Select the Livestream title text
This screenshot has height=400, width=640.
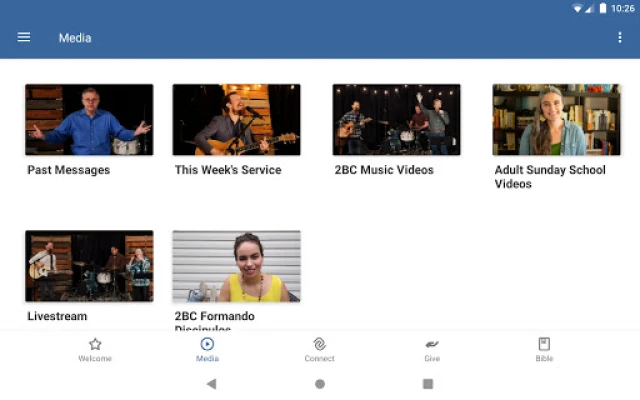tap(57, 316)
